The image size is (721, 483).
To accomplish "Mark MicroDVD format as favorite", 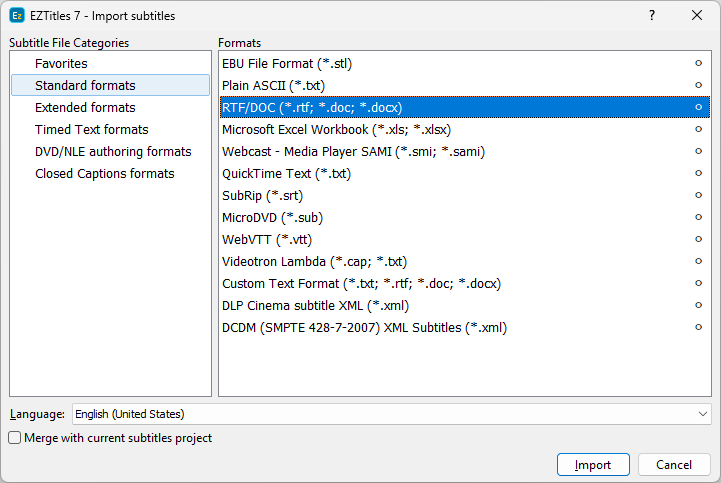I will [698, 217].
